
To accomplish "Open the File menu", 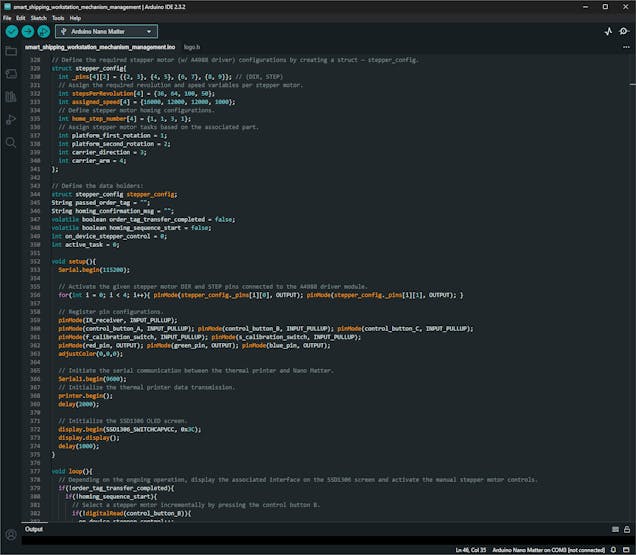I will [x=7, y=18].
